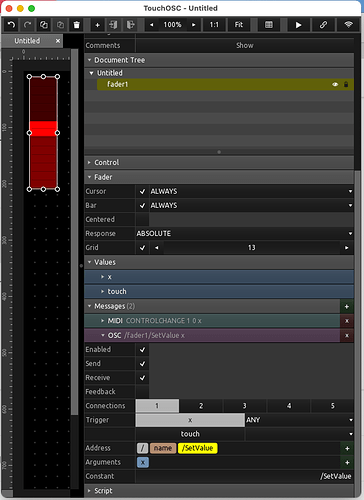Add an address part with plus
This screenshot has width=364, height=500.
347,448
